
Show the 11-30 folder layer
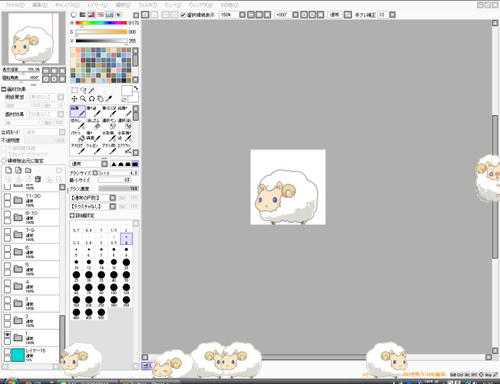pyautogui.click(x=7, y=197)
